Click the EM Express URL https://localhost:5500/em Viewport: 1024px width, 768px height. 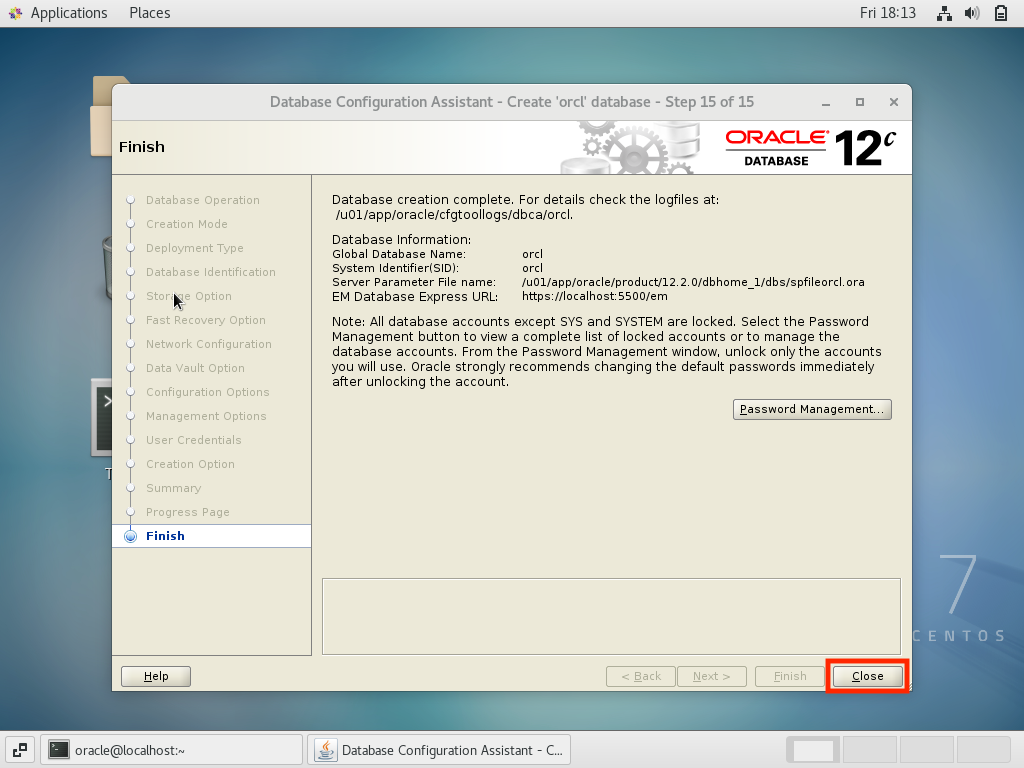click(x=594, y=296)
